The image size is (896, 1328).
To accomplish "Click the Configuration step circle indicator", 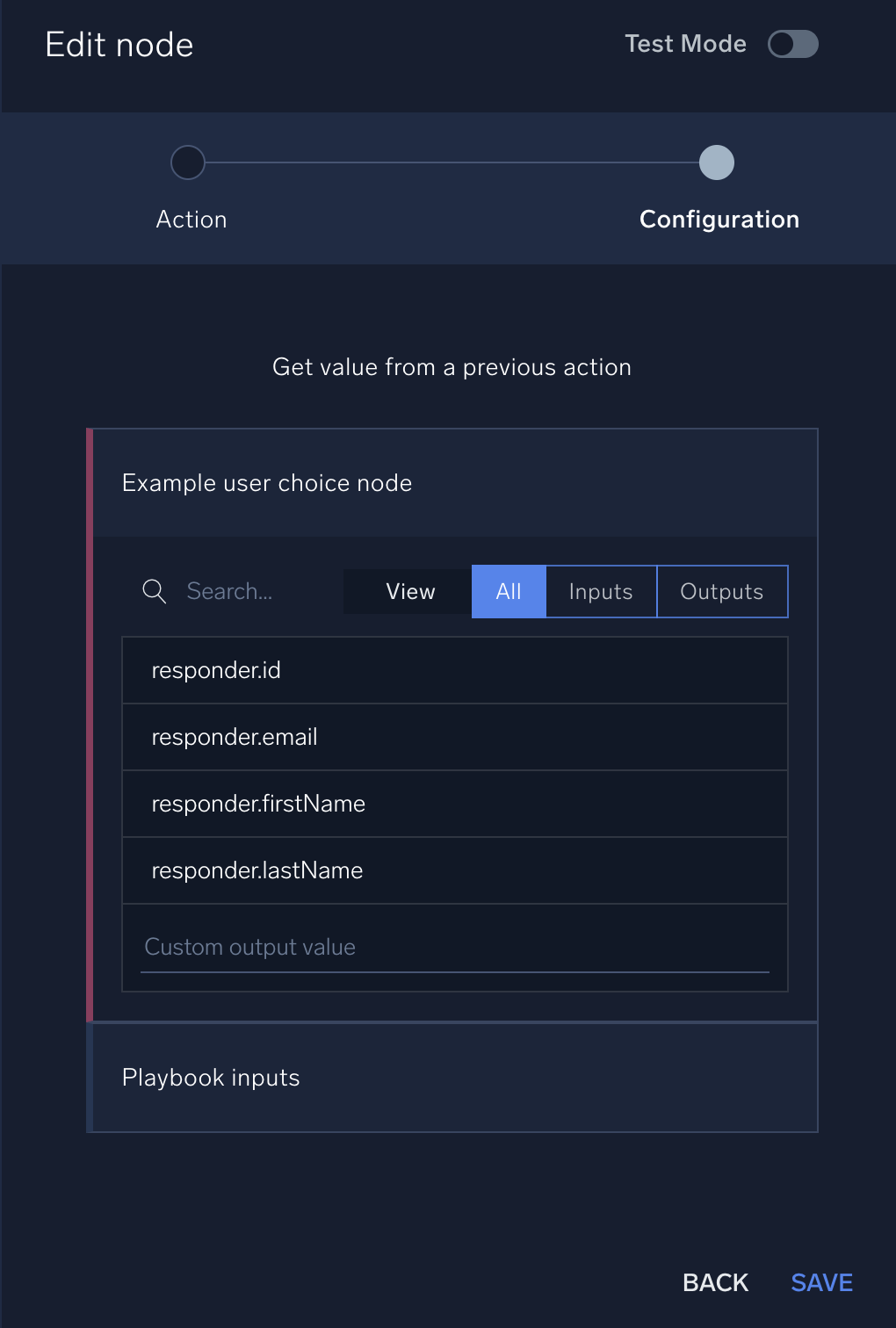I will point(716,162).
